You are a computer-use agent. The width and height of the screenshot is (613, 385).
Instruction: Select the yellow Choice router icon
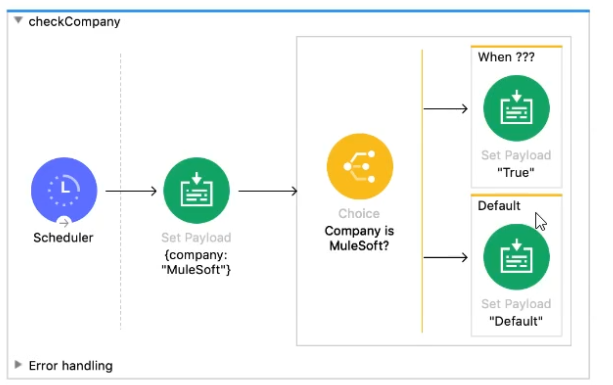[x=360, y=167]
